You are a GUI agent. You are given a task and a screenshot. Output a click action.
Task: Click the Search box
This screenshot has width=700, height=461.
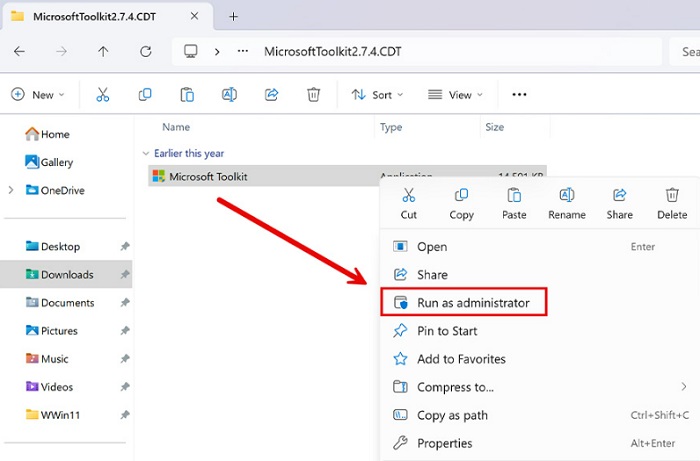[x=685, y=52]
